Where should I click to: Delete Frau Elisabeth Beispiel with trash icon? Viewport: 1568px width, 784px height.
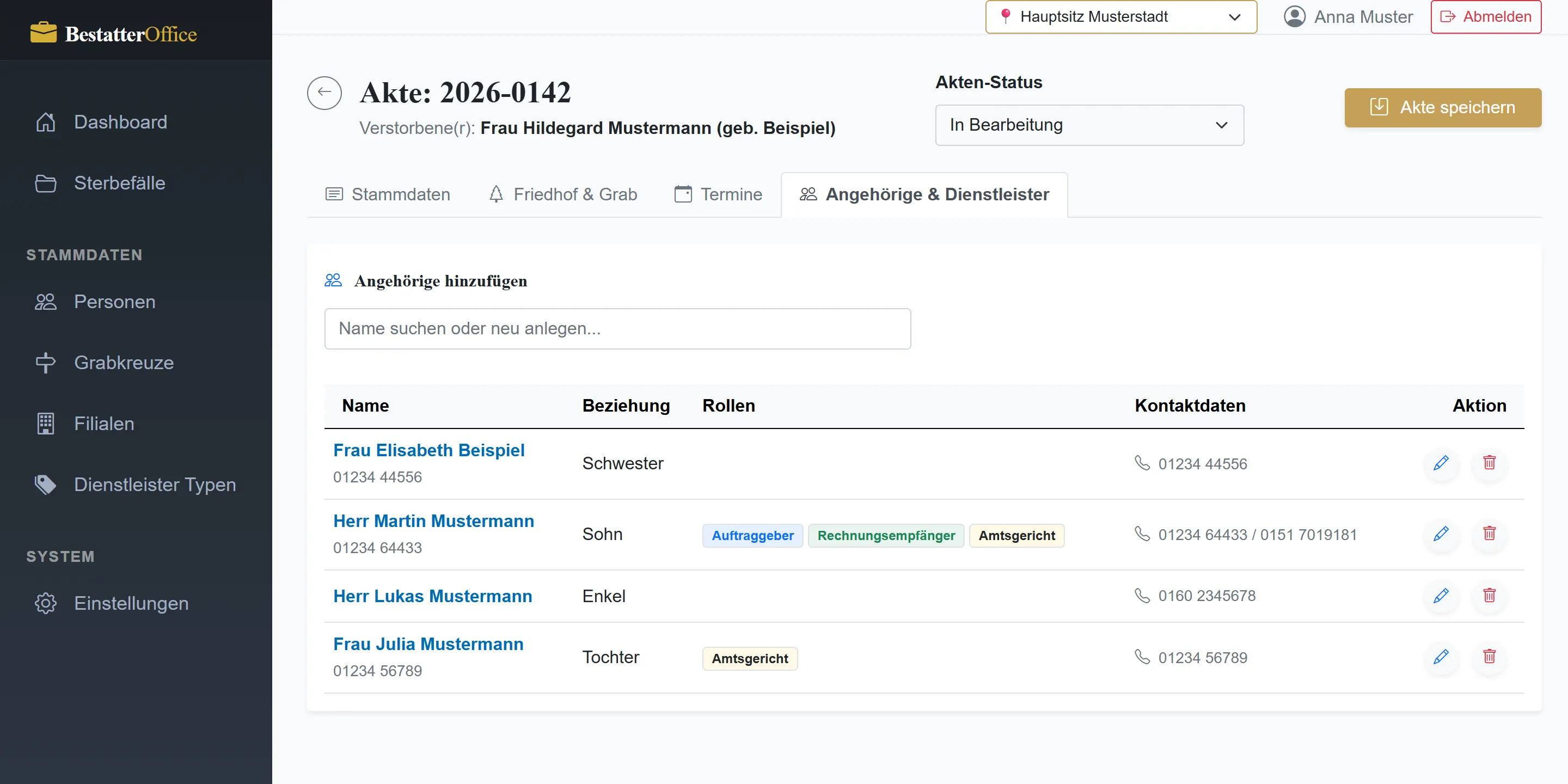pyautogui.click(x=1490, y=463)
